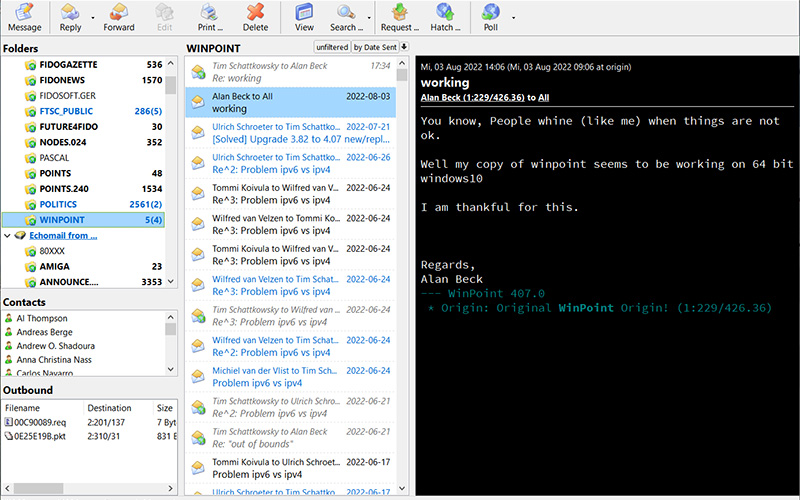Click the message list scroll up arrow
The width and height of the screenshot is (800, 500).
(x=402, y=63)
